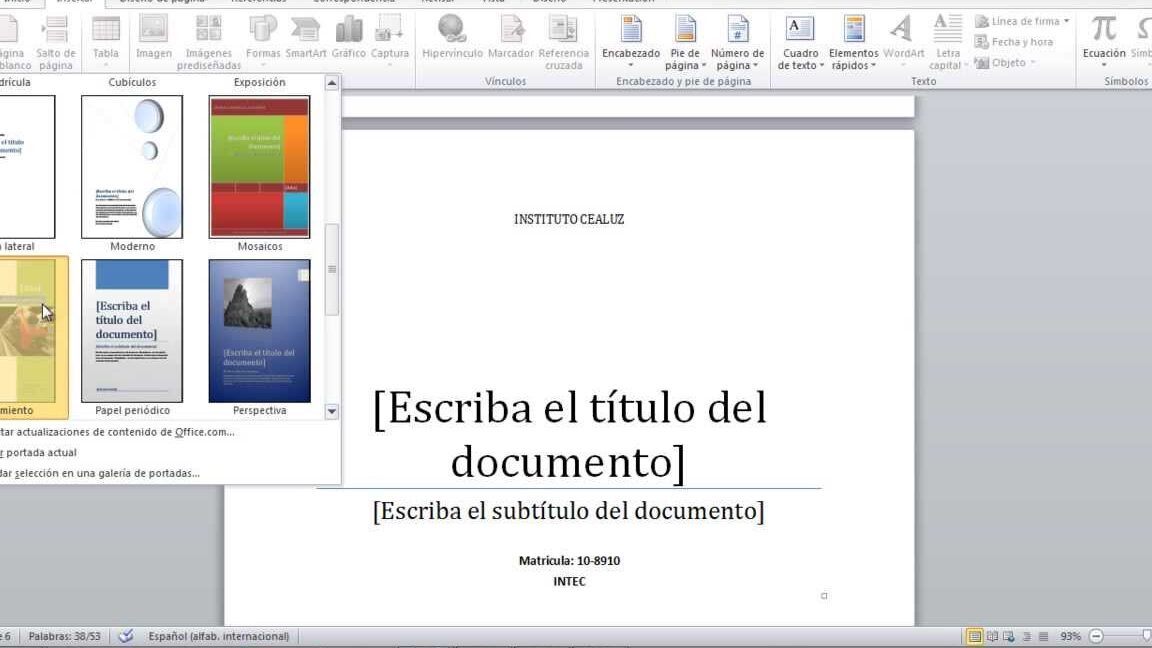Open Elementos rápidos quick parts
Screen dimensions: 1152x648
pos(854,41)
